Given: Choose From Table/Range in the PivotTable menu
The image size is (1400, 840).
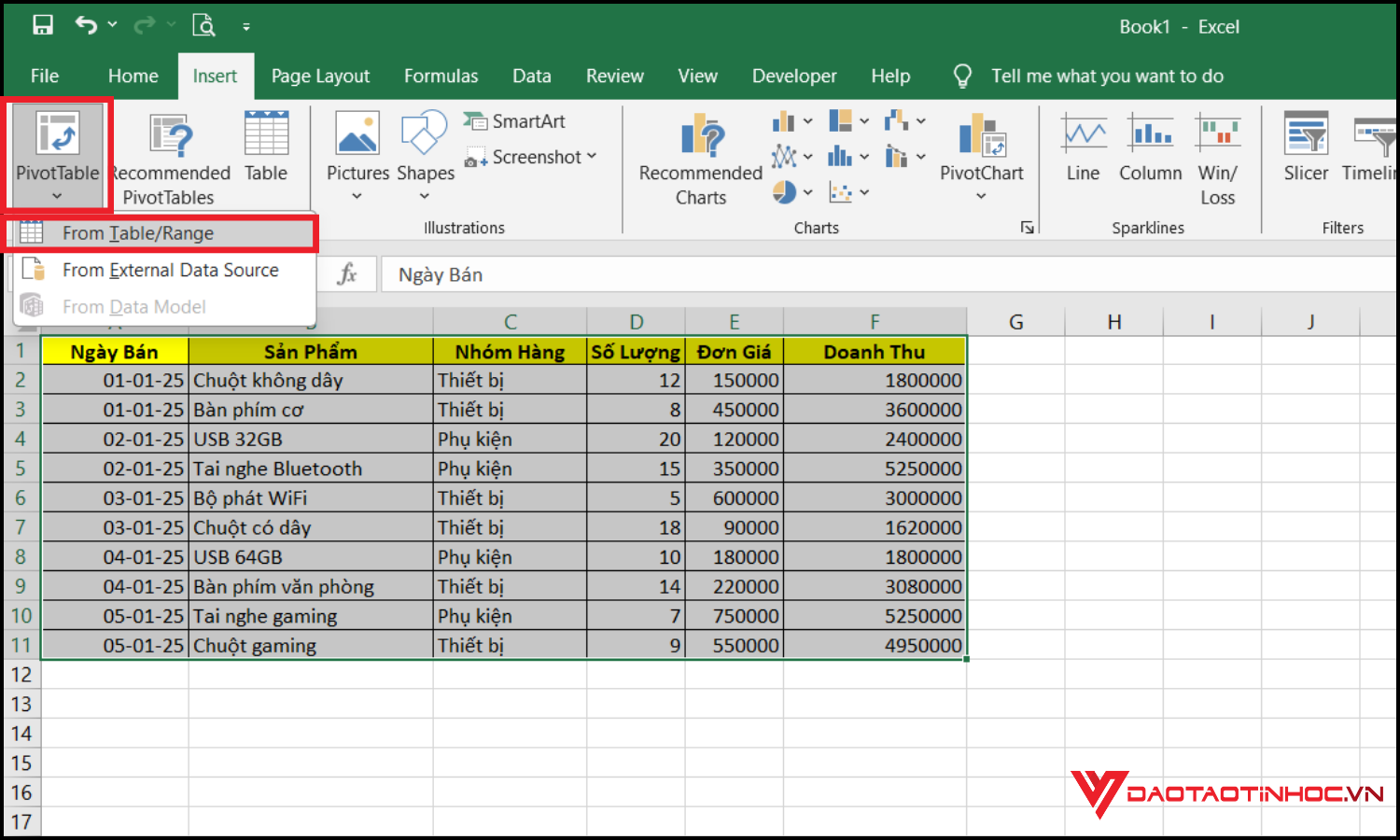Looking at the screenshot, I should point(138,232).
